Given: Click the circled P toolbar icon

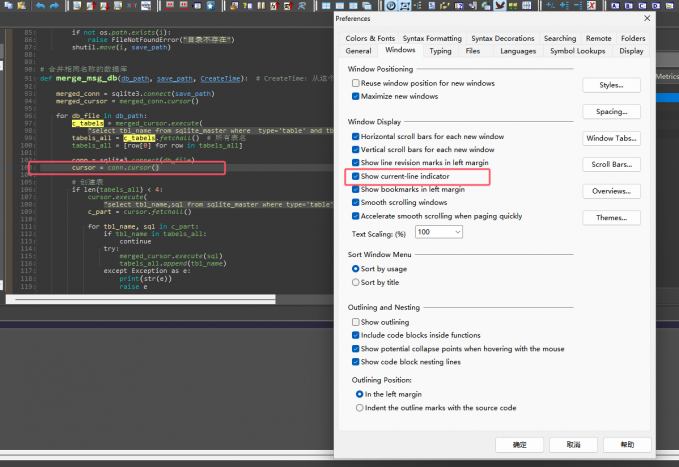Looking at the screenshot, I should pyautogui.click(x=390, y=5).
